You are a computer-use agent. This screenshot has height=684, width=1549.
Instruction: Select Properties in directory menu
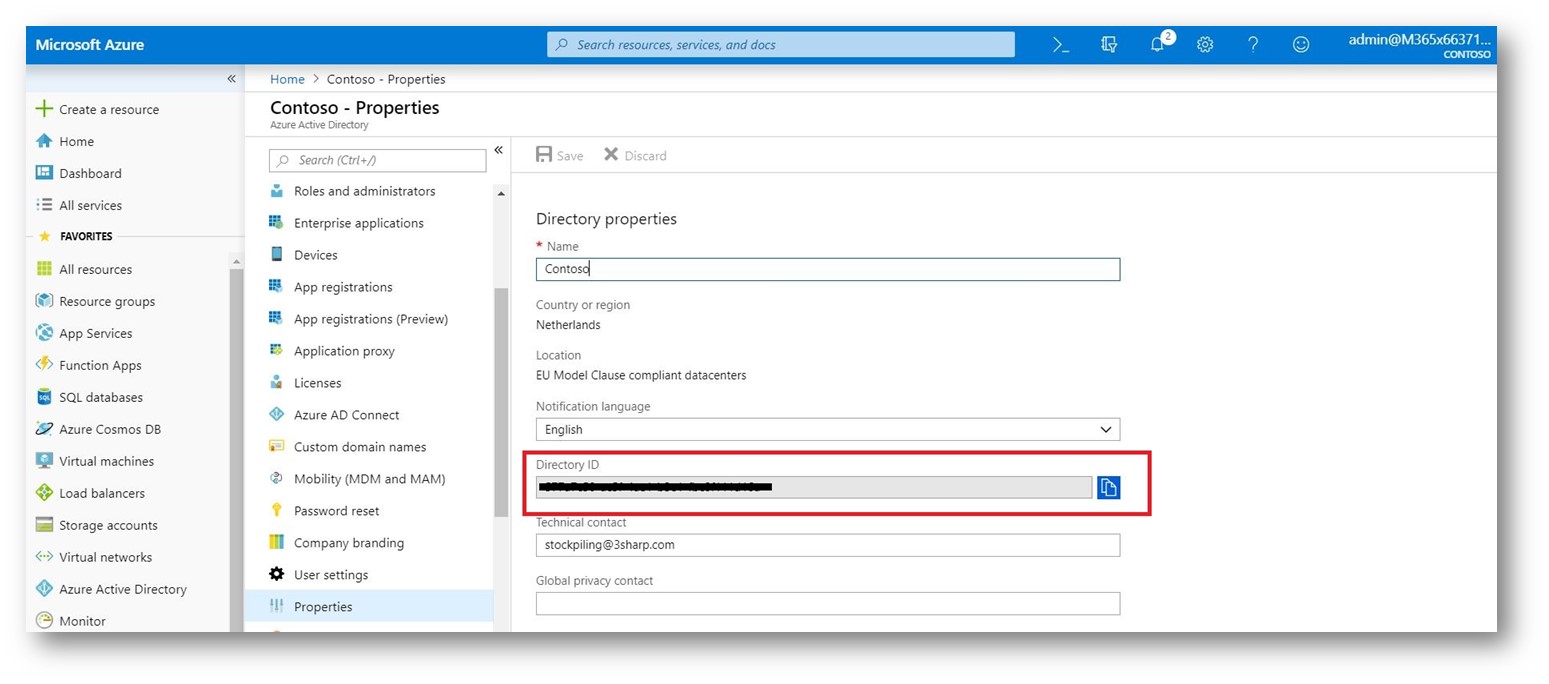[369, 607]
